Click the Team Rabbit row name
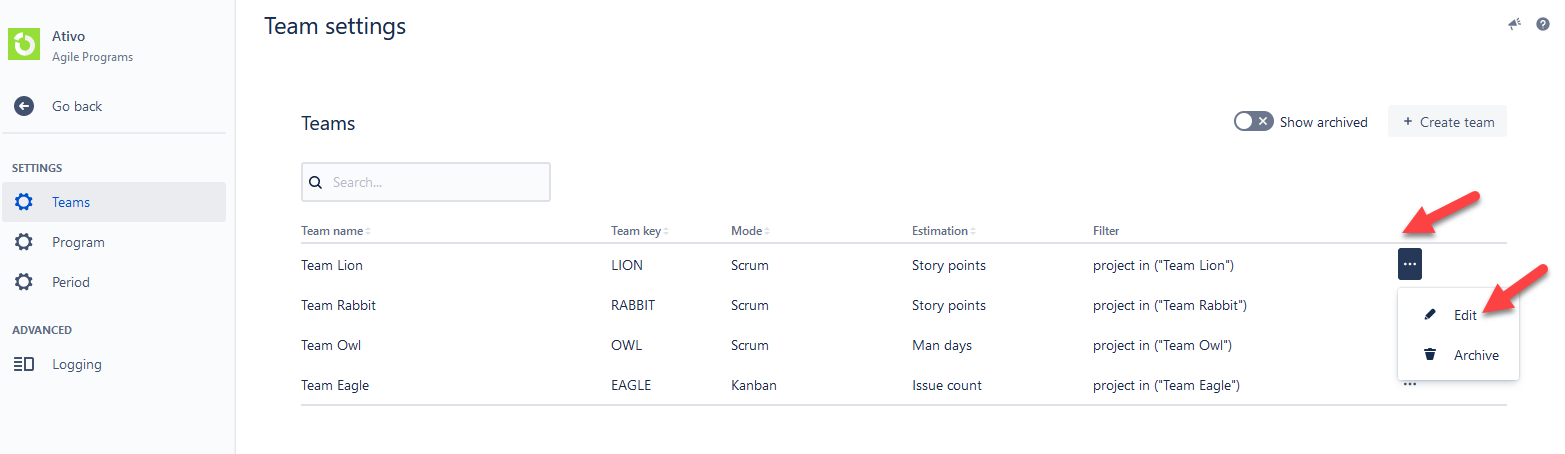1565x454 pixels. pyautogui.click(x=338, y=305)
